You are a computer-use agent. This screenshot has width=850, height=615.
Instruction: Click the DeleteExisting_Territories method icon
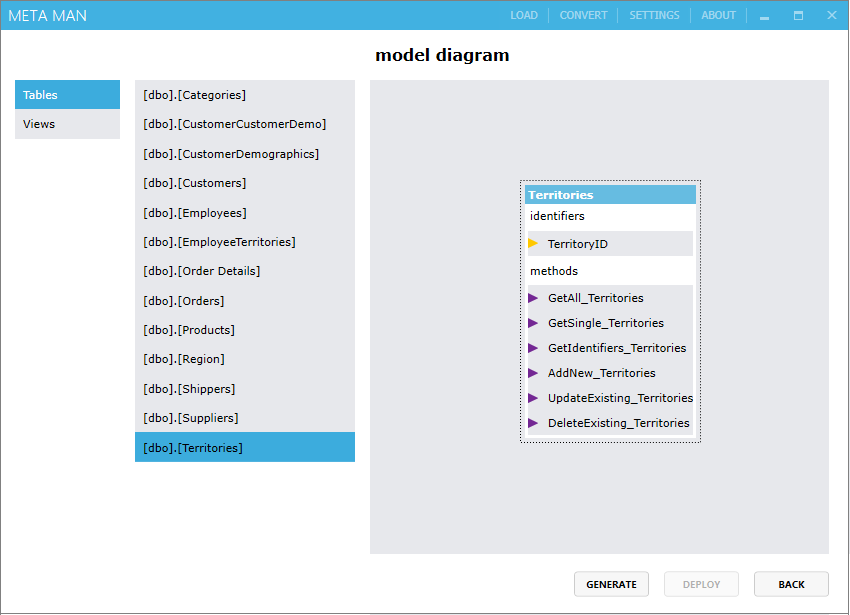pos(532,422)
